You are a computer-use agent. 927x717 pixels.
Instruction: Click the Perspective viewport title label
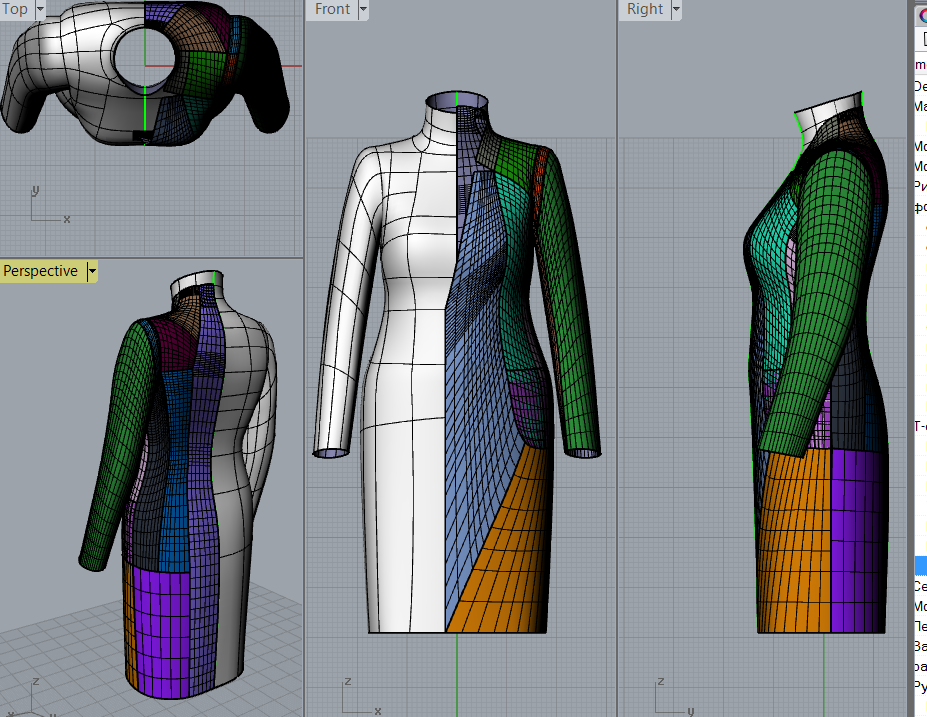41,271
